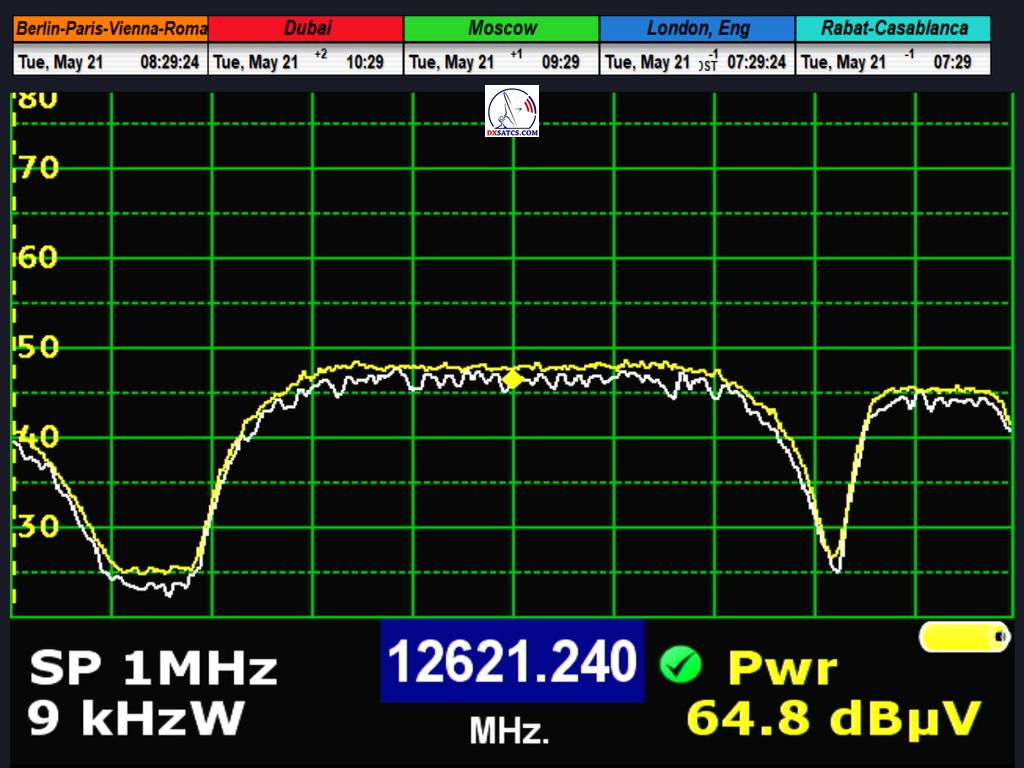Click the Dubai time 10:29
Screen dimensions: 1024x768
tap(365, 62)
